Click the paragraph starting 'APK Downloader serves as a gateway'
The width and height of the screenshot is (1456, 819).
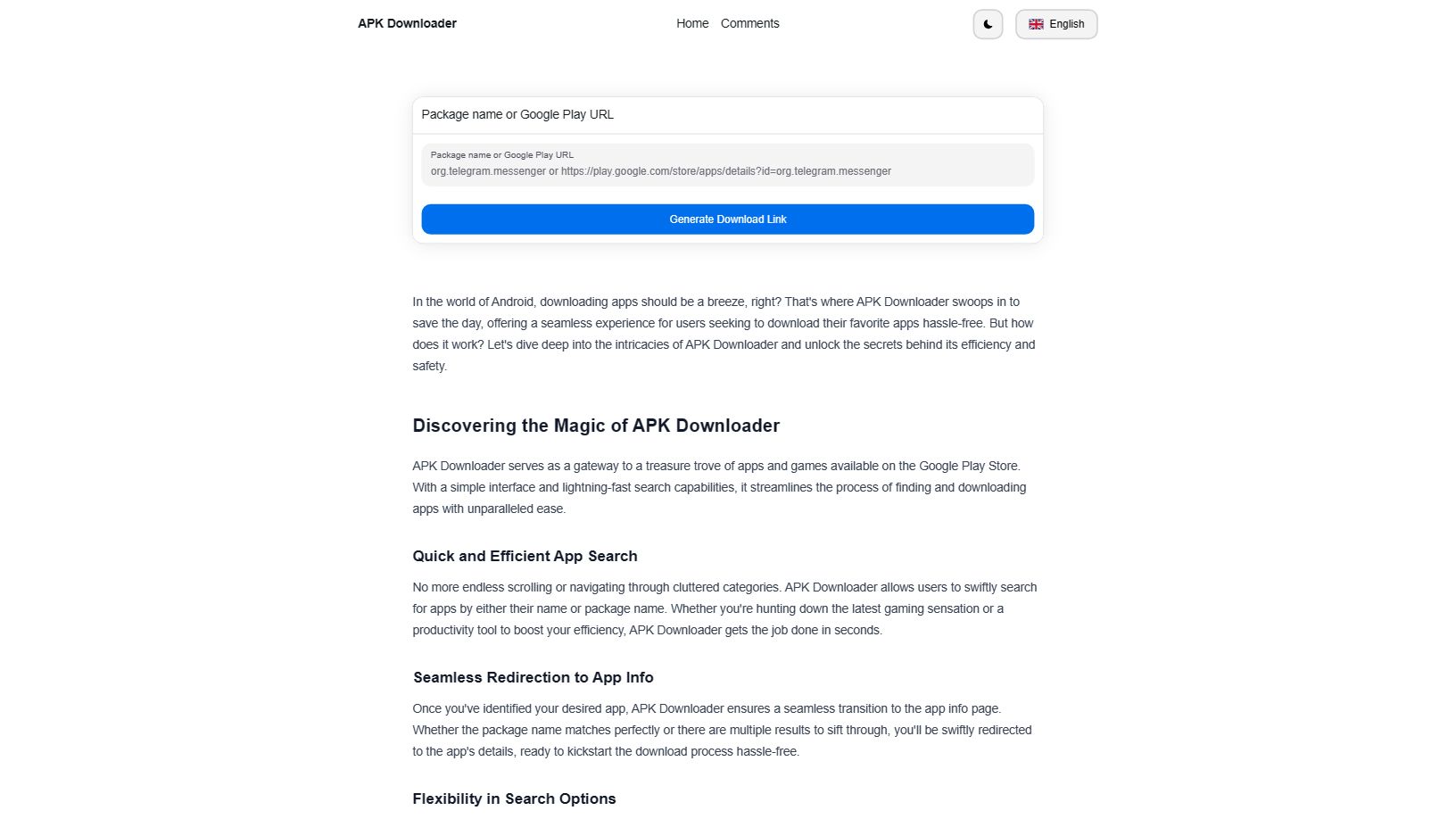click(x=720, y=487)
